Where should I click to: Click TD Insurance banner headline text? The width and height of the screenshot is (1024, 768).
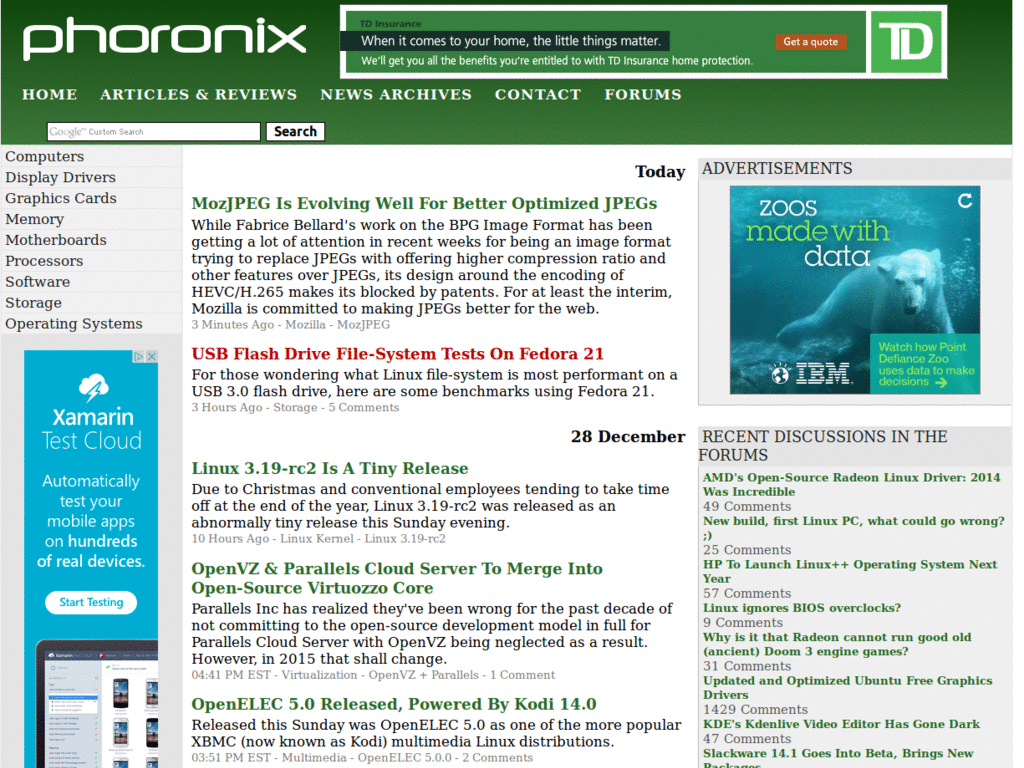pyautogui.click(x=511, y=41)
